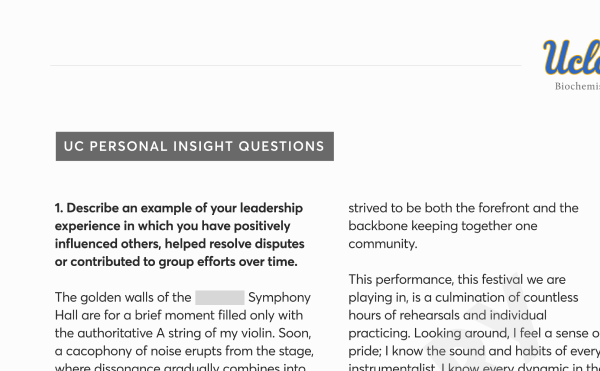
Task: Click the word 'culmination' in right column
Action: 473,298
